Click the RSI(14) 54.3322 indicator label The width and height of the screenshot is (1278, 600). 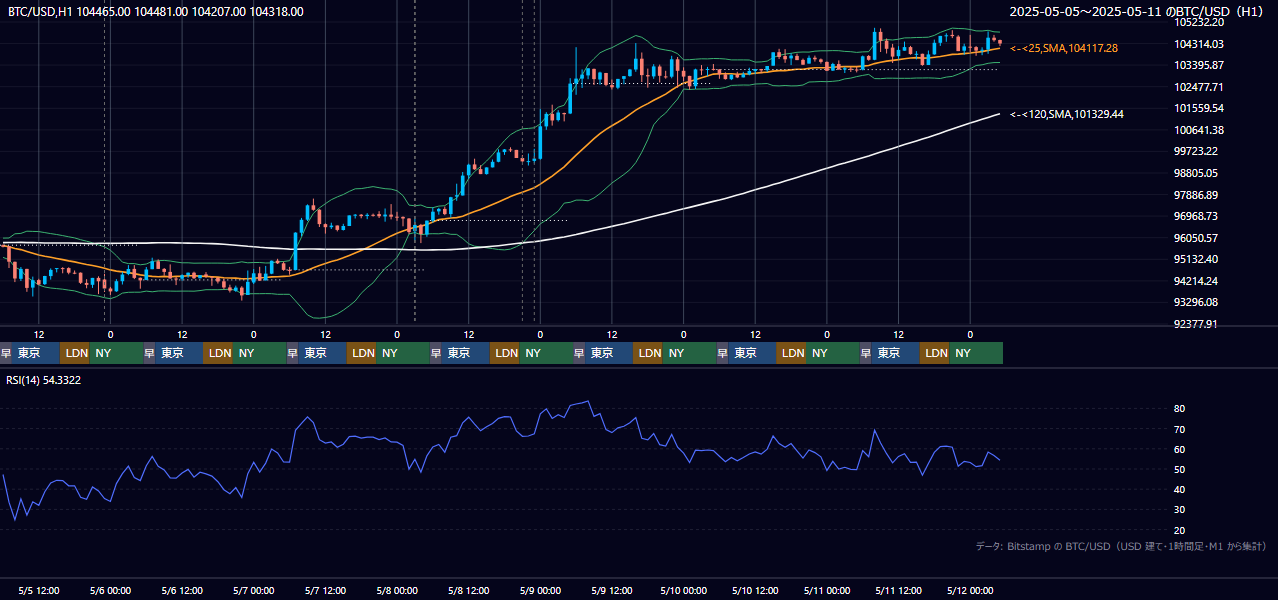[x=44, y=380]
